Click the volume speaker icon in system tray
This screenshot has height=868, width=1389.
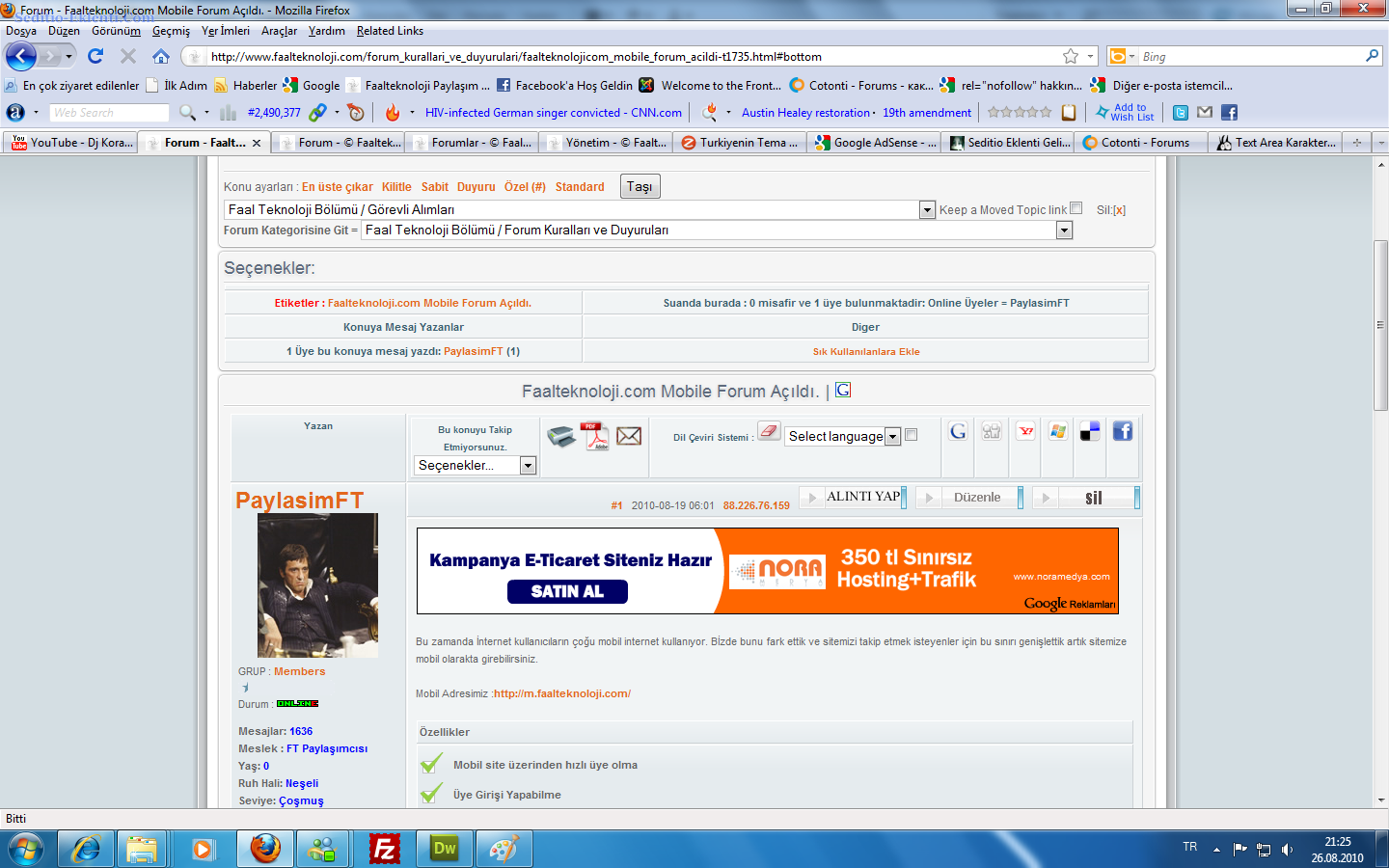(1287, 850)
